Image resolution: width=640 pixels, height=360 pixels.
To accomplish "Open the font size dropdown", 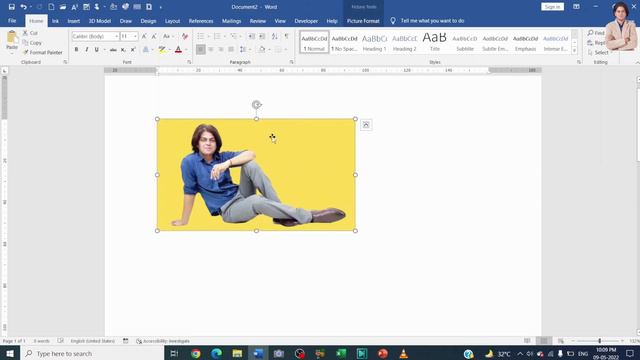I will [135, 36].
